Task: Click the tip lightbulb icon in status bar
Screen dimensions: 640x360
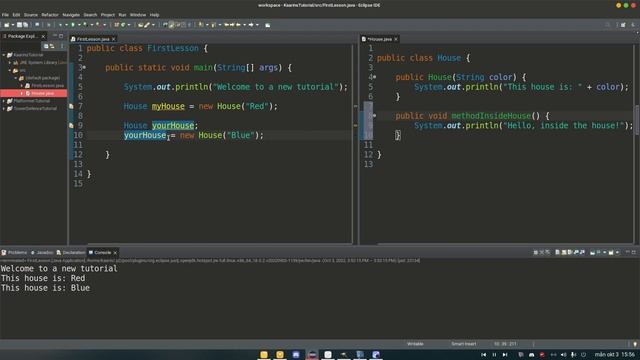Action: (x=635, y=344)
